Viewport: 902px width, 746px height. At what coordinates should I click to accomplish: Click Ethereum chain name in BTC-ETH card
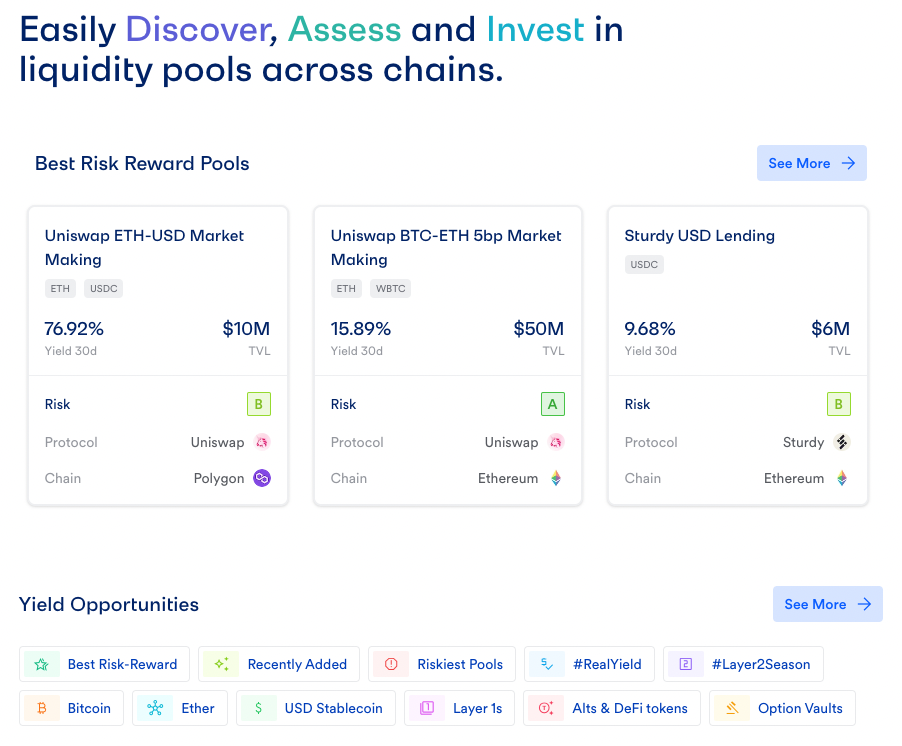pyautogui.click(x=508, y=478)
